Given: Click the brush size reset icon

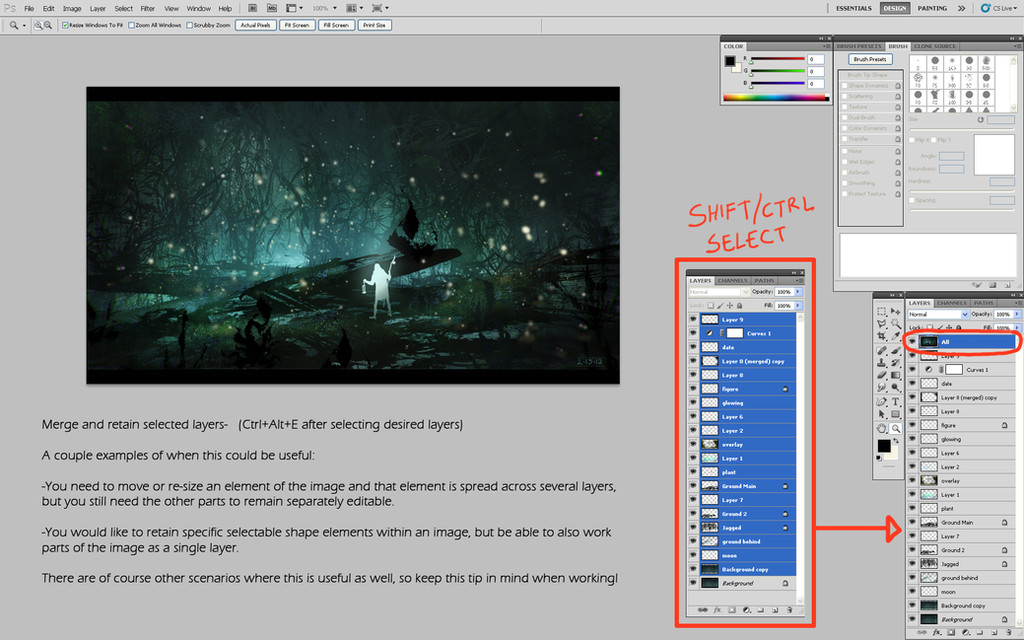Looking at the screenshot, I should click(x=980, y=120).
